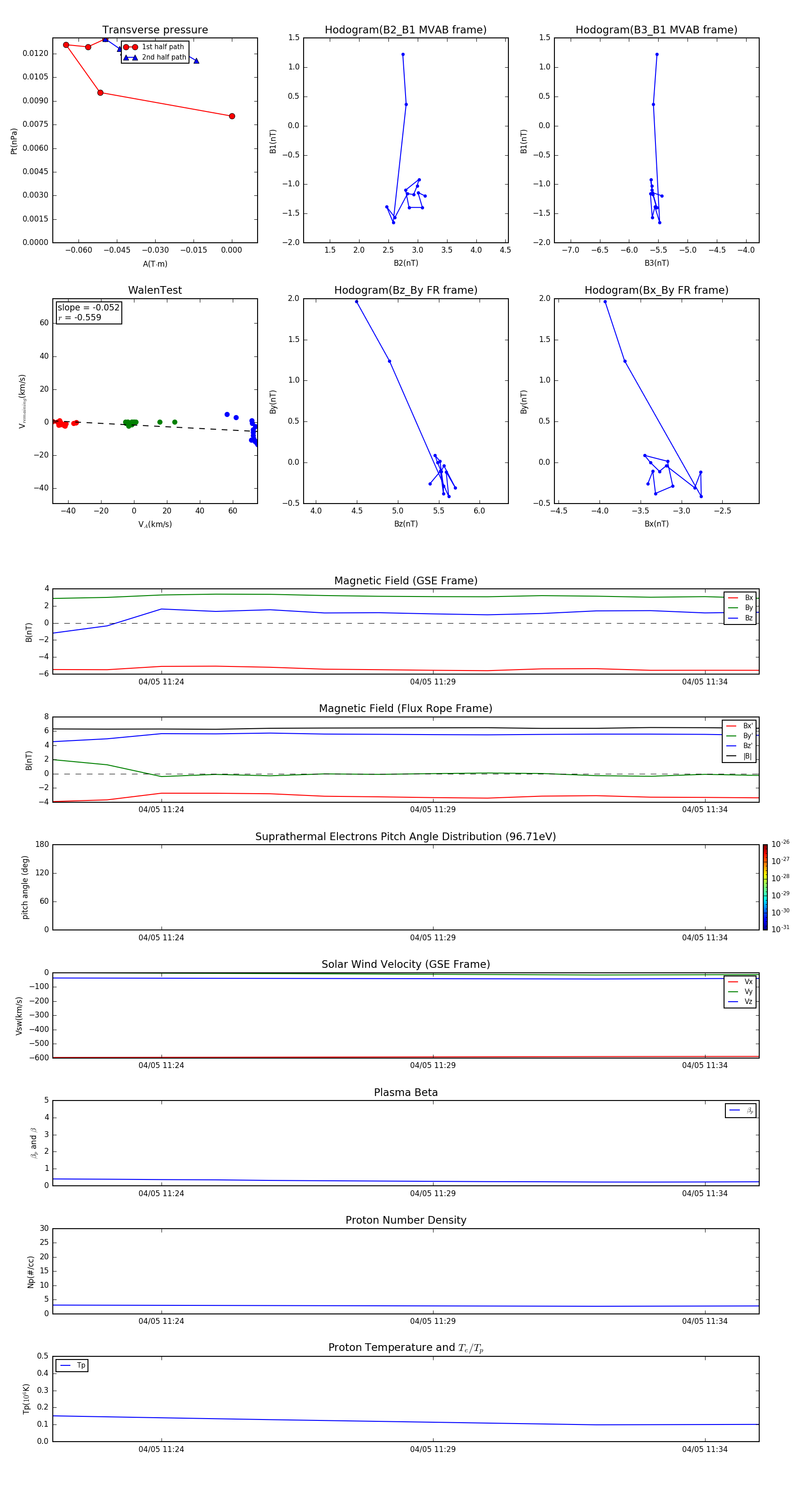Click the 'Transverse pressure' plot title
Image resolution: width=812 pixels, height=1489 pixels.
click(155, 30)
